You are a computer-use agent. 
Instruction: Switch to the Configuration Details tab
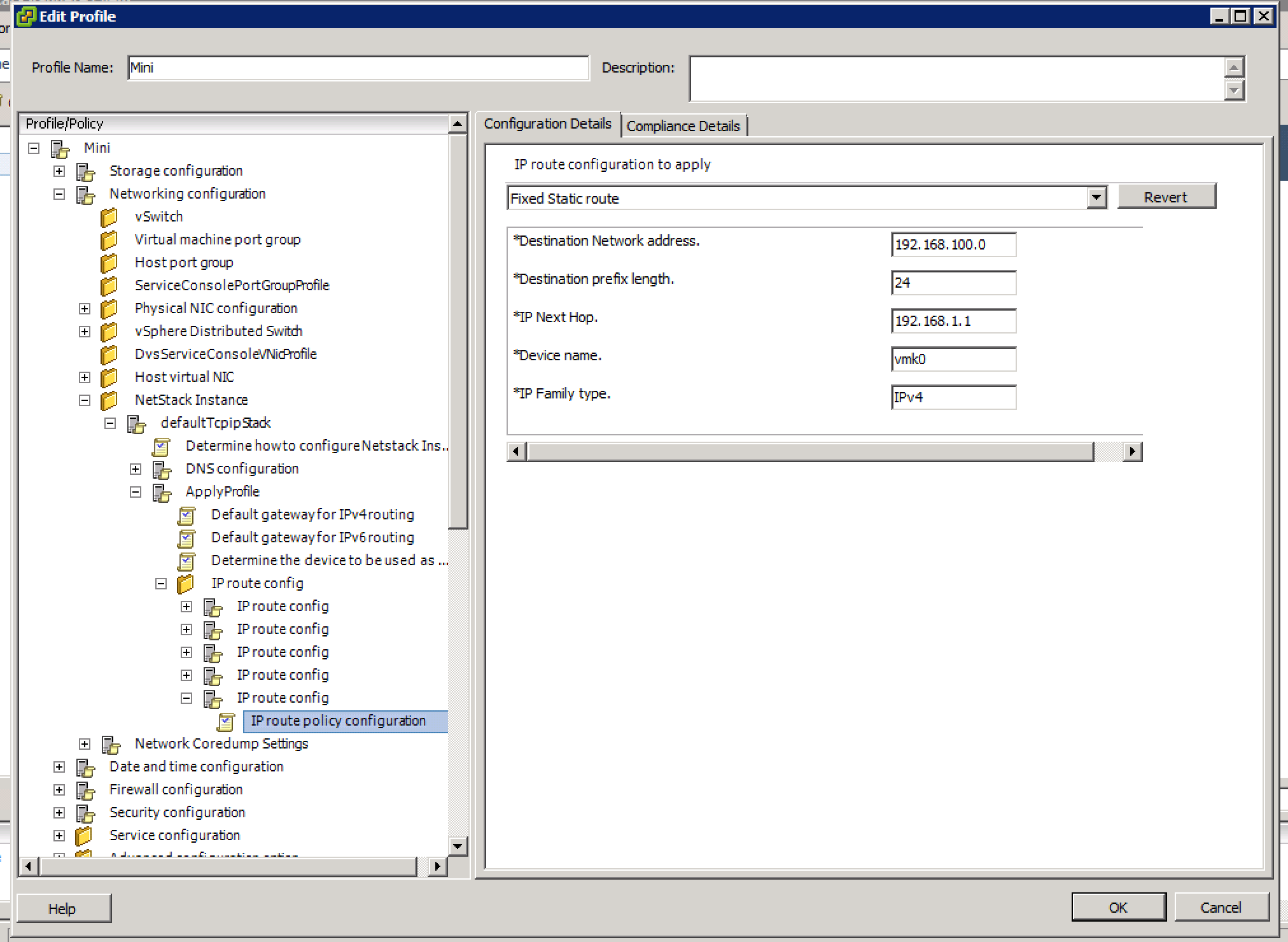tap(549, 123)
